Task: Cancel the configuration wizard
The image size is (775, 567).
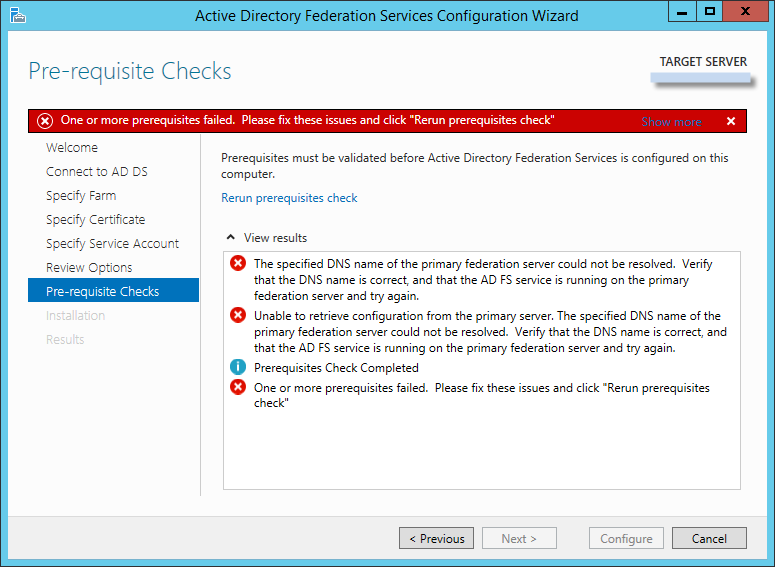Action: 709,538
